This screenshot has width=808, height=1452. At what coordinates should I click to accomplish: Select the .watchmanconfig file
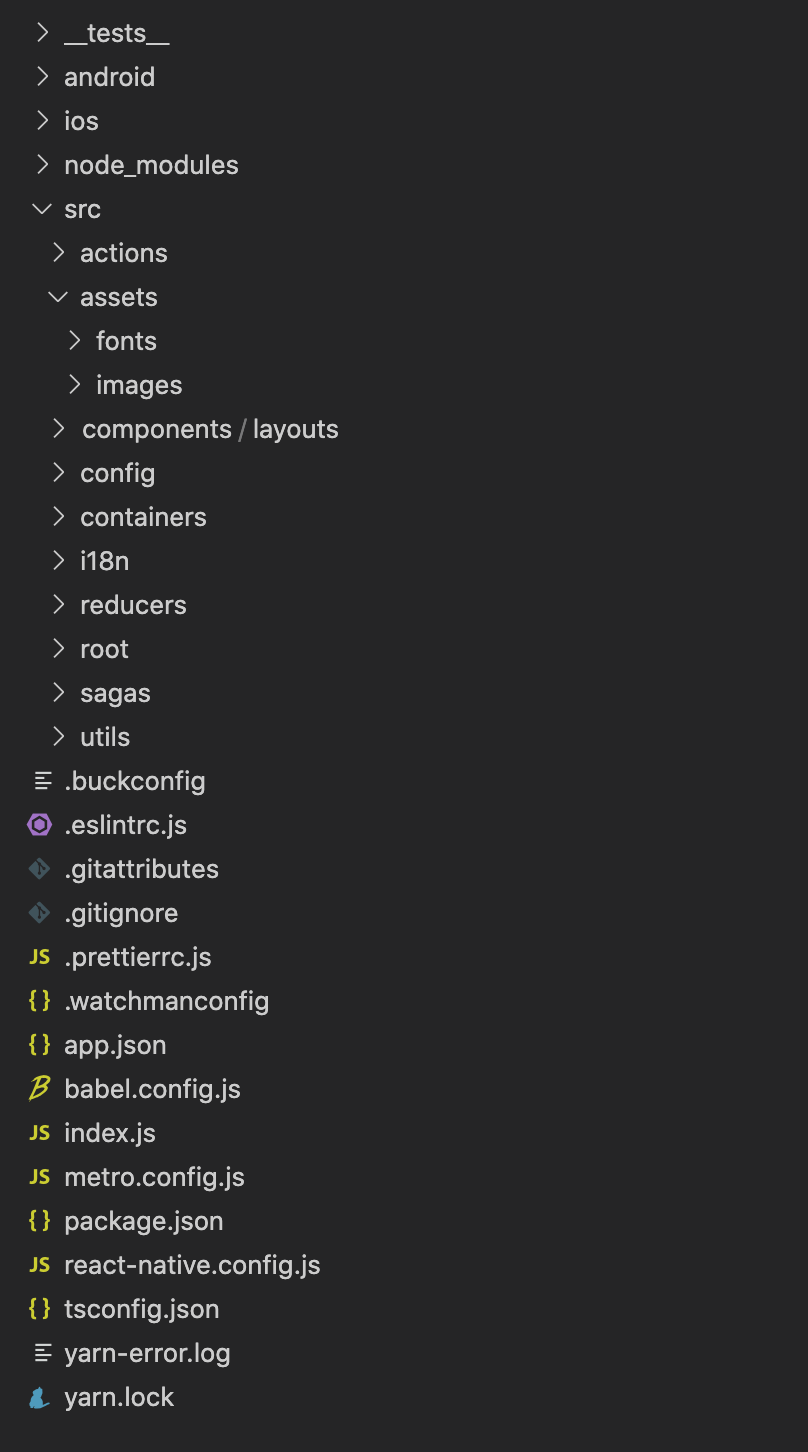click(167, 1001)
